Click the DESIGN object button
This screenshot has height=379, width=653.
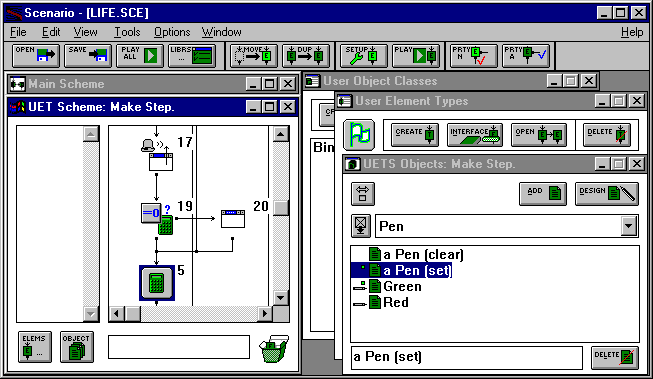click(607, 194)
